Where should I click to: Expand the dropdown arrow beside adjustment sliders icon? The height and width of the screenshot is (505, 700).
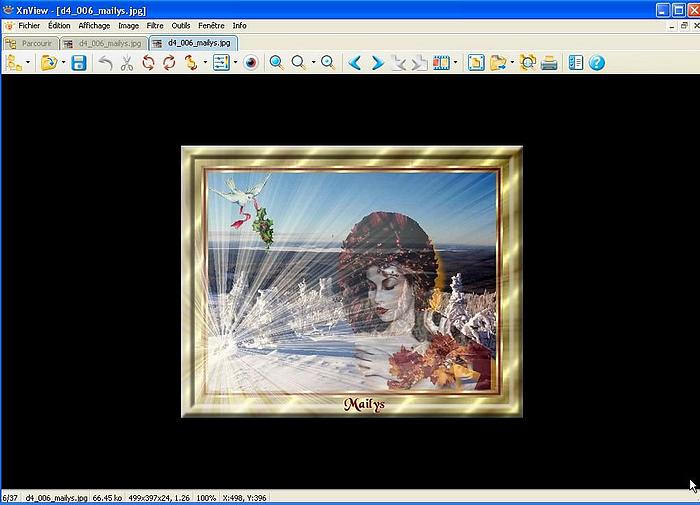coord(235,63)
